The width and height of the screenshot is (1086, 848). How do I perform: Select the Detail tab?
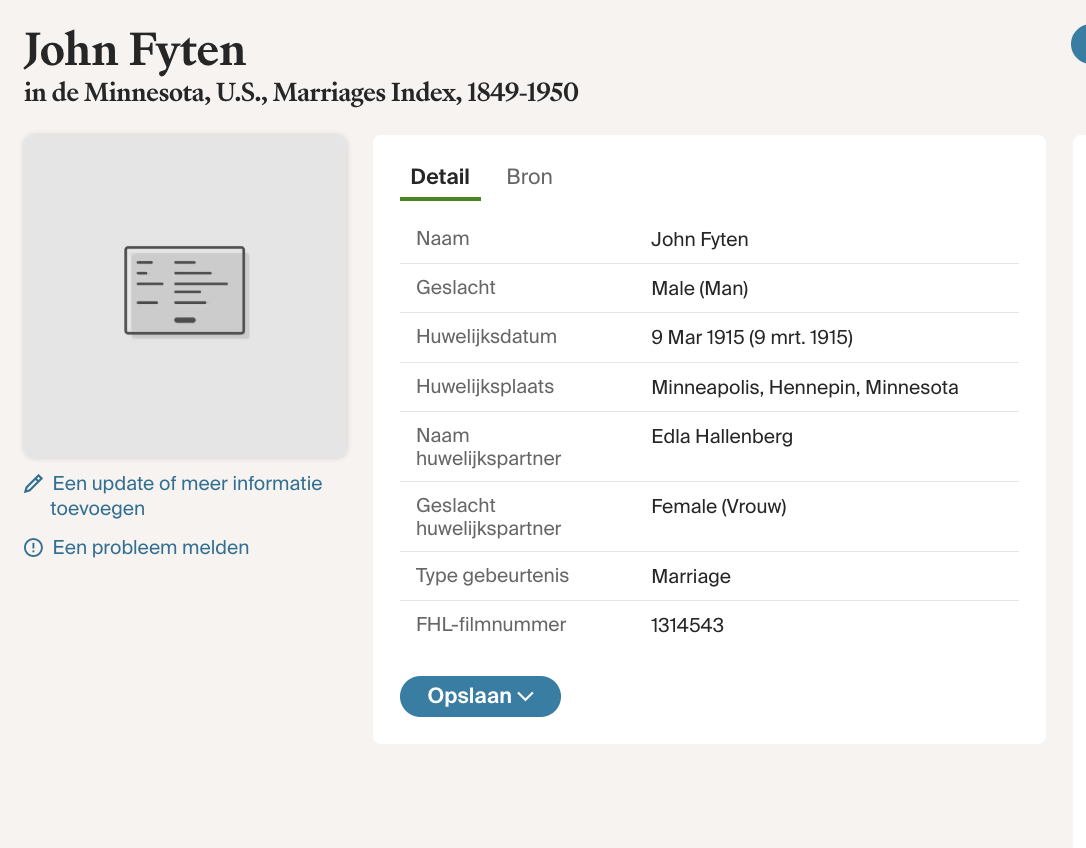[440, 177]
